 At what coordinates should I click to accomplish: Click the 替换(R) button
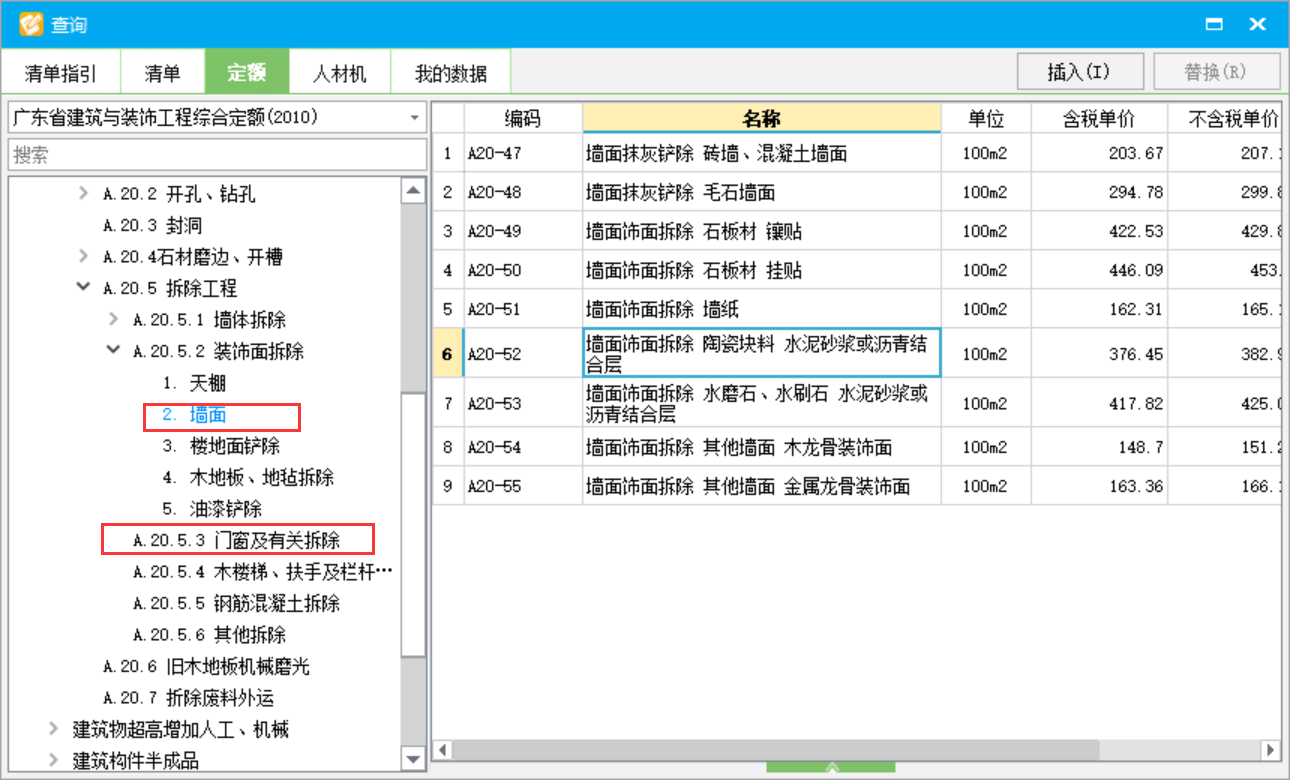pos(1216,72)
